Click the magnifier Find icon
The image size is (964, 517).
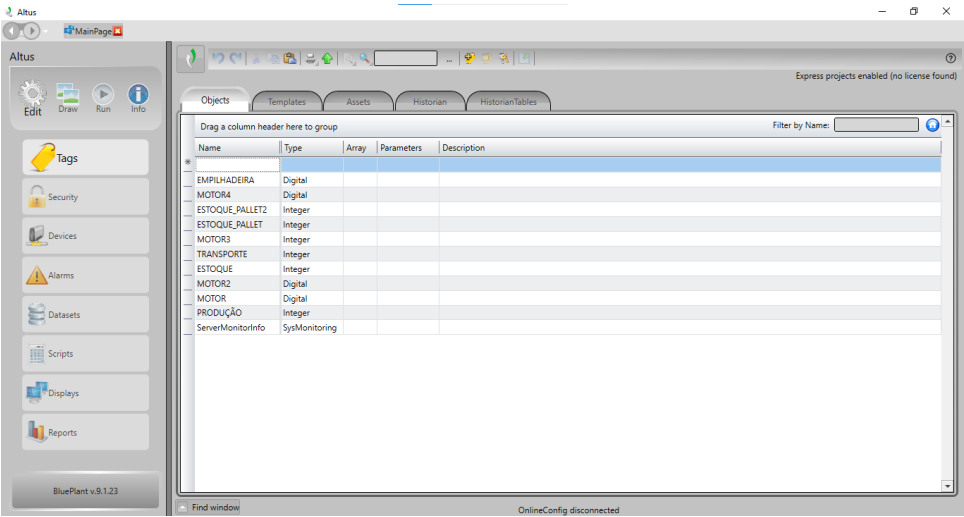tap(365, 59)
